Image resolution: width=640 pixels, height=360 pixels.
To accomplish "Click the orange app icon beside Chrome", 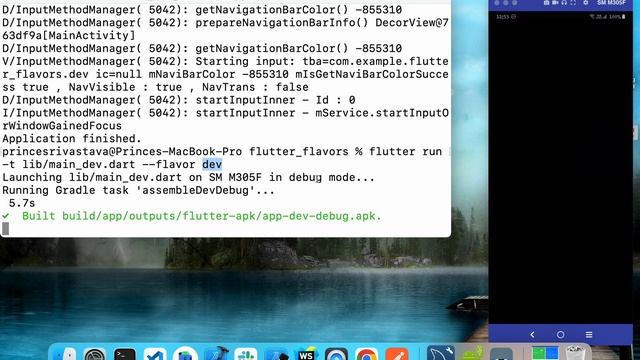I will tap(396, 354).
